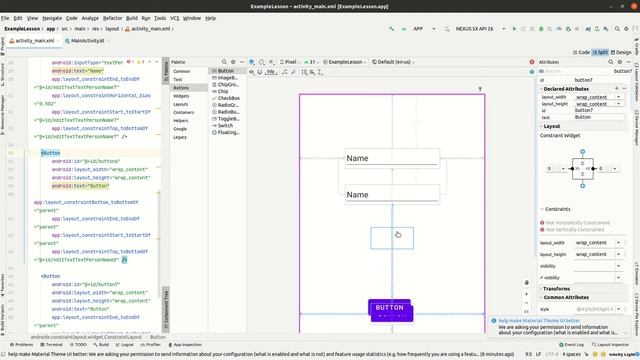Select Button item in palette list

click(x=226, y=71)
